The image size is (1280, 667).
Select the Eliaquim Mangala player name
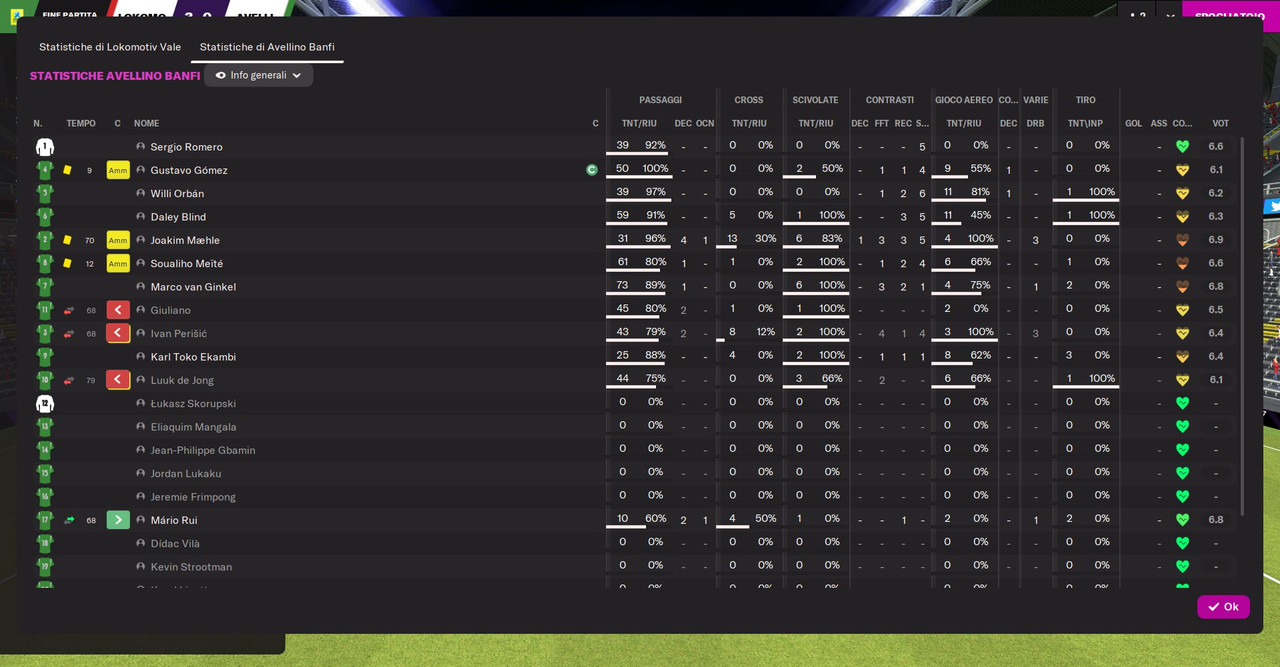point(193,427)
